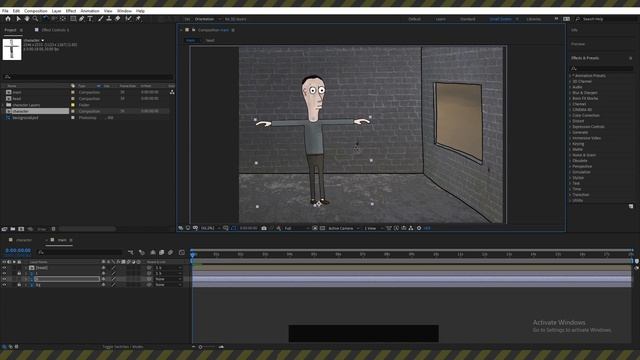Toggle lock on second timeline layer

click(19, 273)
